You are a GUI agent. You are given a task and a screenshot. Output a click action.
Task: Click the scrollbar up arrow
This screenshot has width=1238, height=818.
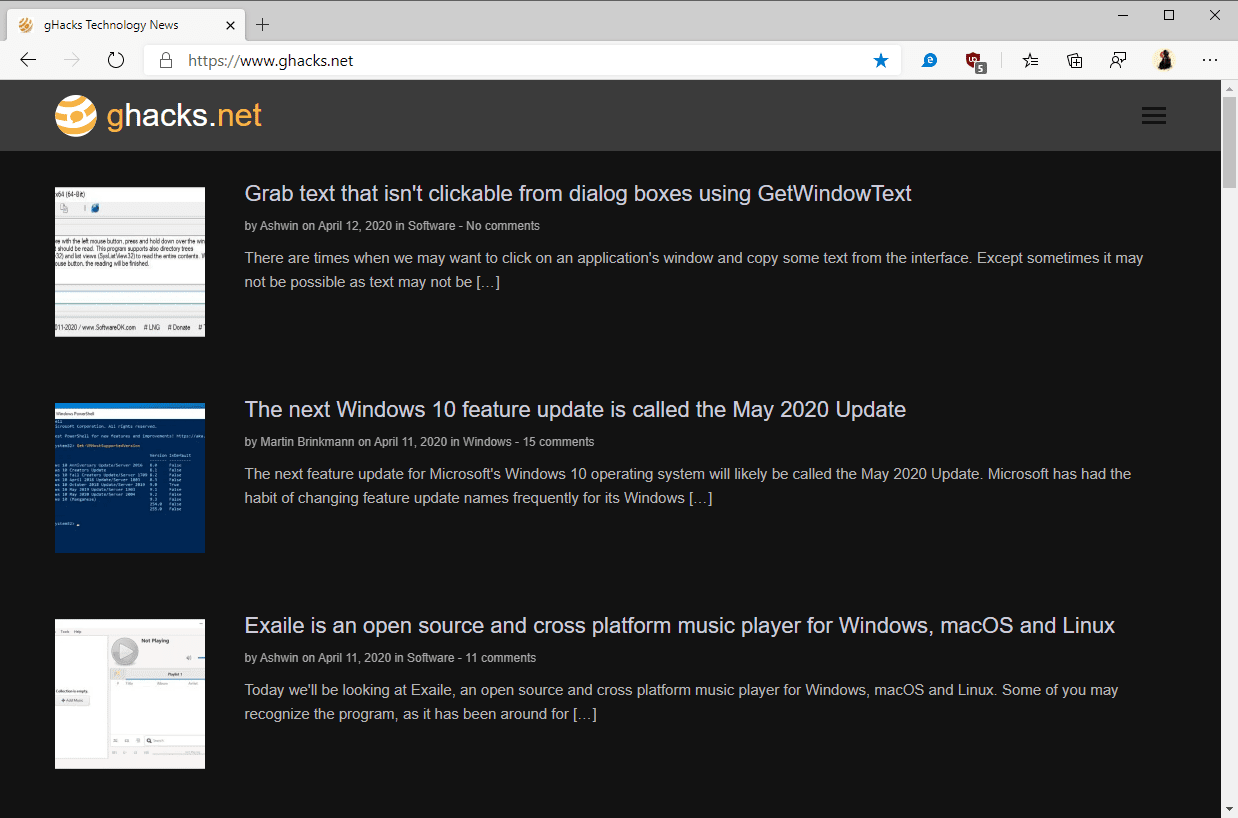pyautogui.click(x=1229, y=89)
